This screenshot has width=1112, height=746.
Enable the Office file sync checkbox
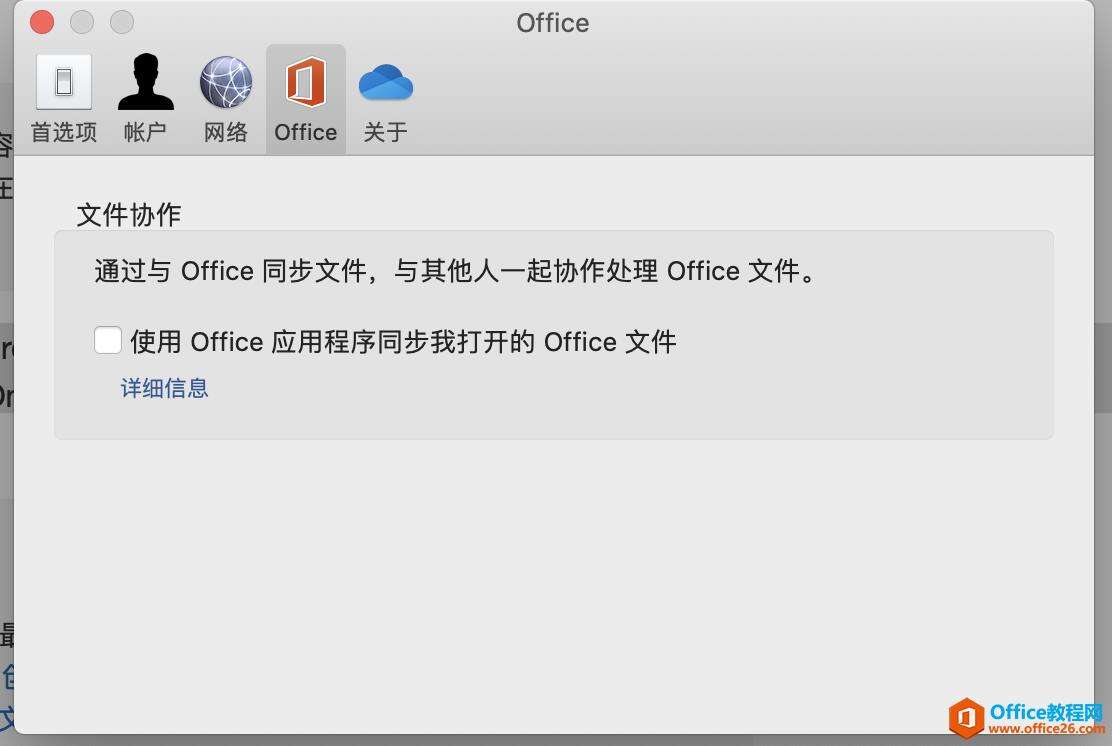coord(108,340)
